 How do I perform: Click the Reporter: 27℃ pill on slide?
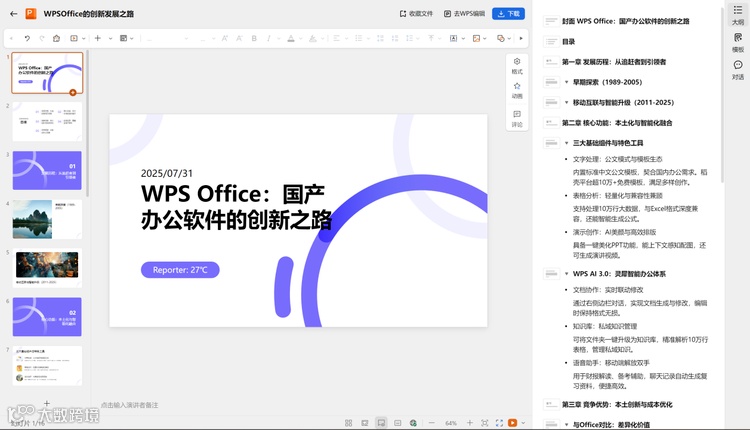pyautogui.click(x=180, y=270)
